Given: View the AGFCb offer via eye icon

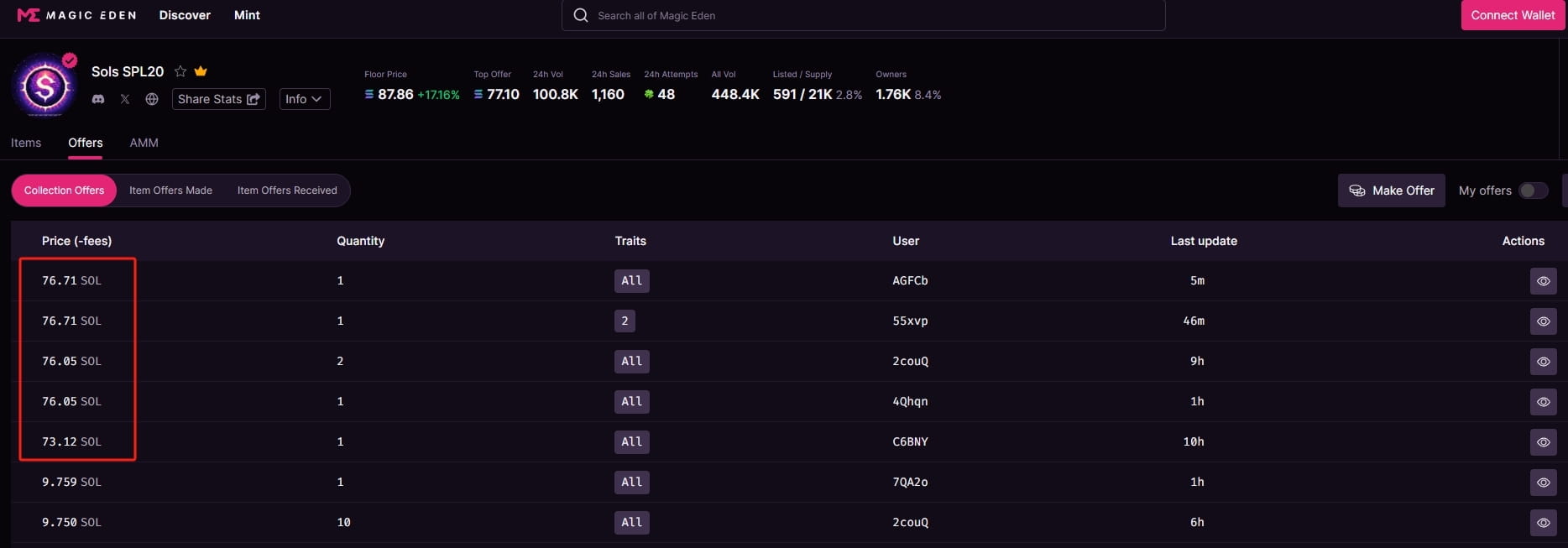Looking at the screenshot, I should pyautogui.click(x=1543, y=281).
